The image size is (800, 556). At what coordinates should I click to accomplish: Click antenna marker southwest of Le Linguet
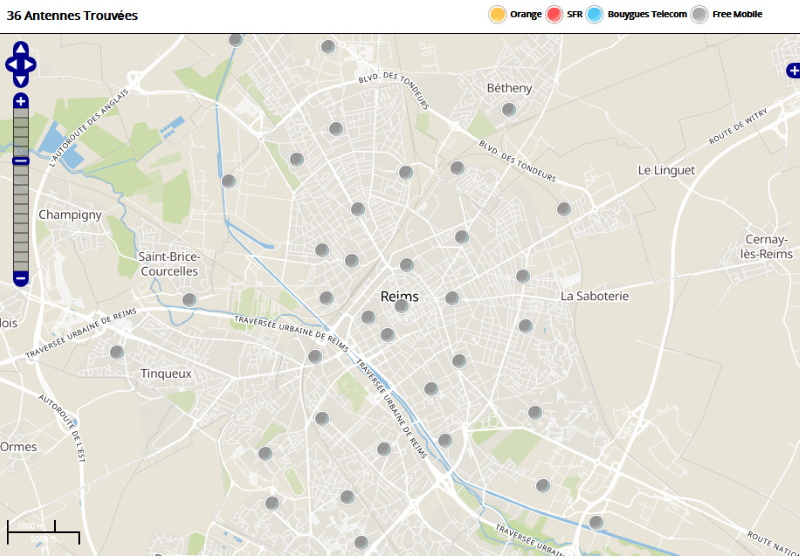tap(564, 209)
